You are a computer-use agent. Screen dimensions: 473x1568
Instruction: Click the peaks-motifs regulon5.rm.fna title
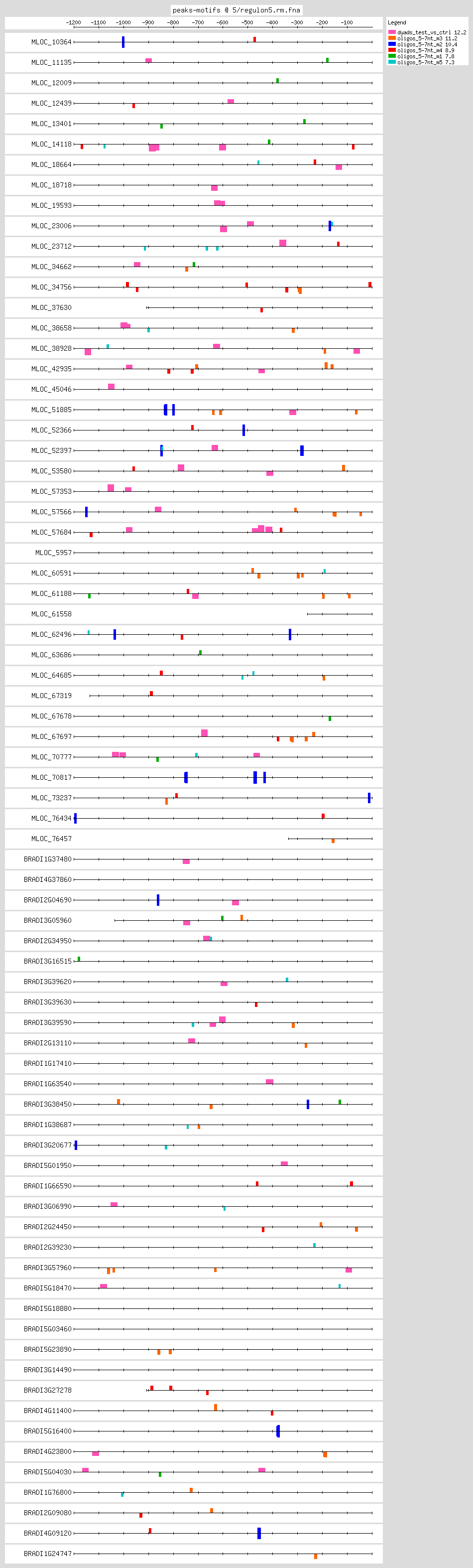(236, 10)
